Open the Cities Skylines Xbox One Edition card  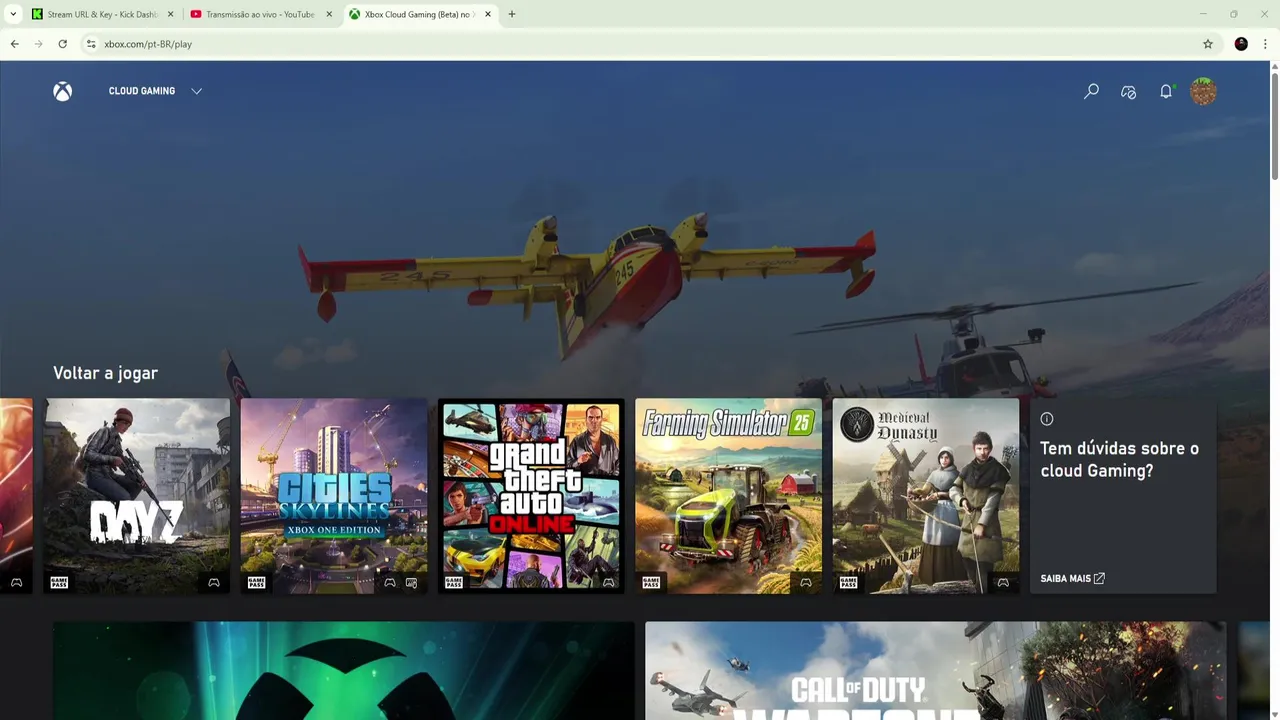pos(334,496)
